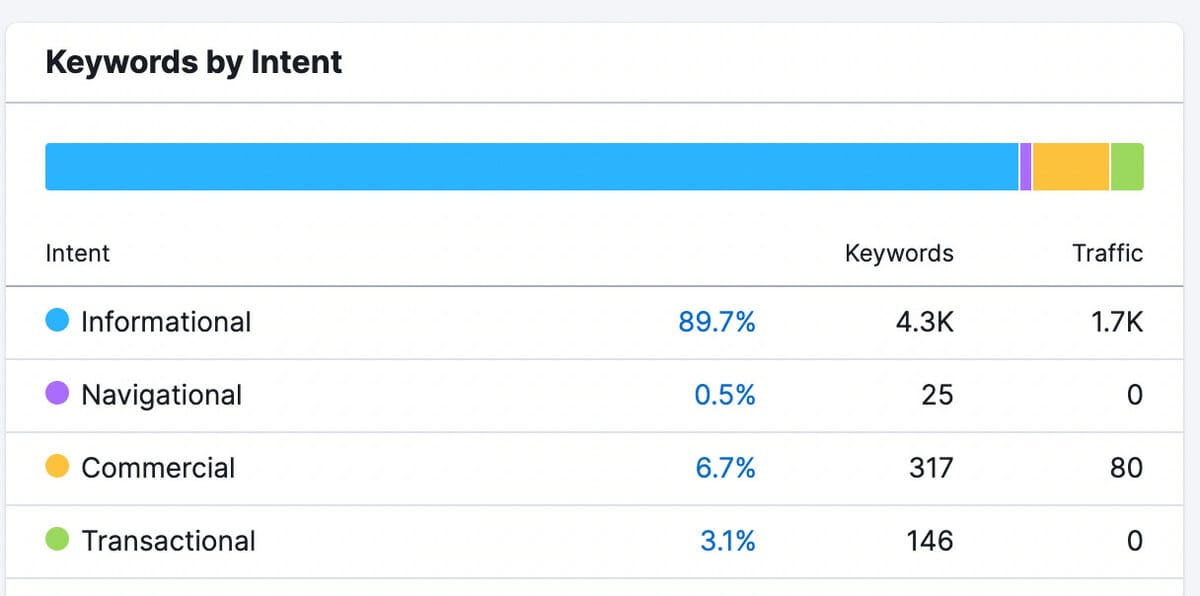Screen dimensions: 1200x596
Task: Click the 317 Commercial keywords value
Action: [x=930, y=468]
